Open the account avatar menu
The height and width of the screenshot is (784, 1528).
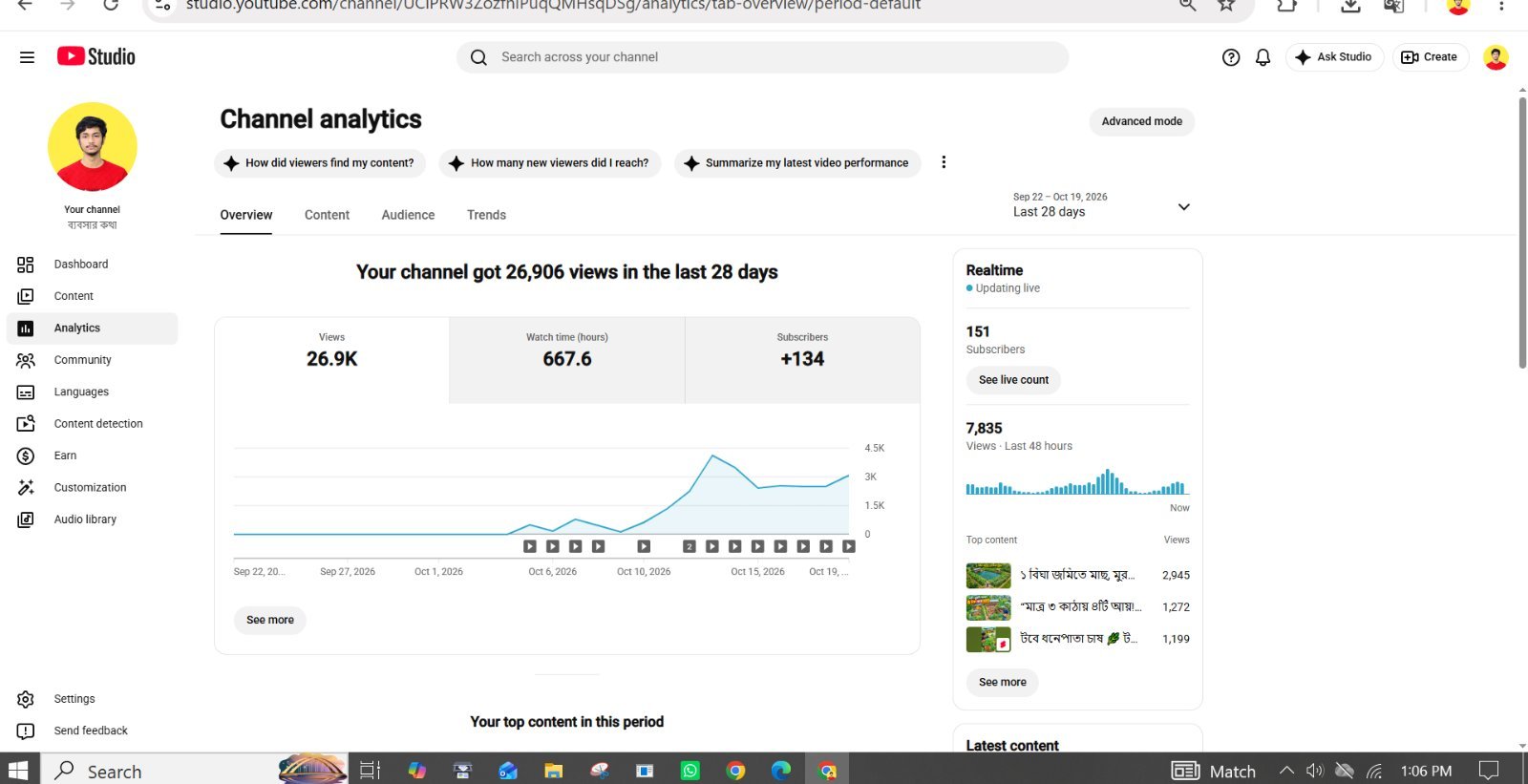[x=1496, y=57]
